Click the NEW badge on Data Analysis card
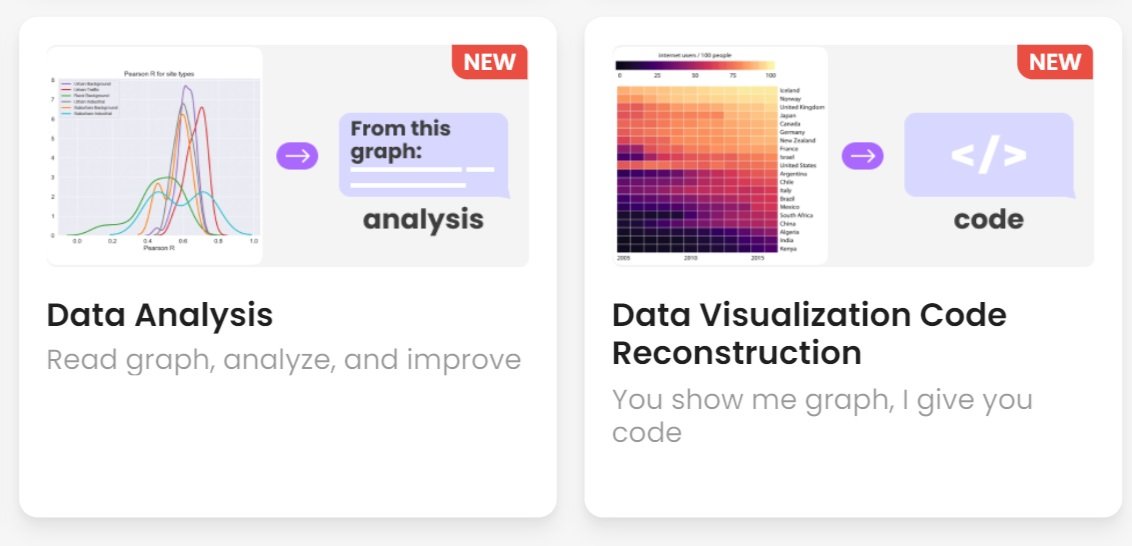The width and height of the screenshot is (1132, 546). coord(489,62)
